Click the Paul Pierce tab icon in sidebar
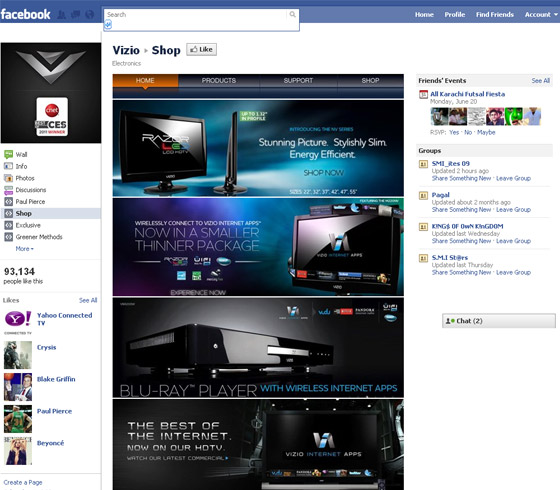 [8, 201]
